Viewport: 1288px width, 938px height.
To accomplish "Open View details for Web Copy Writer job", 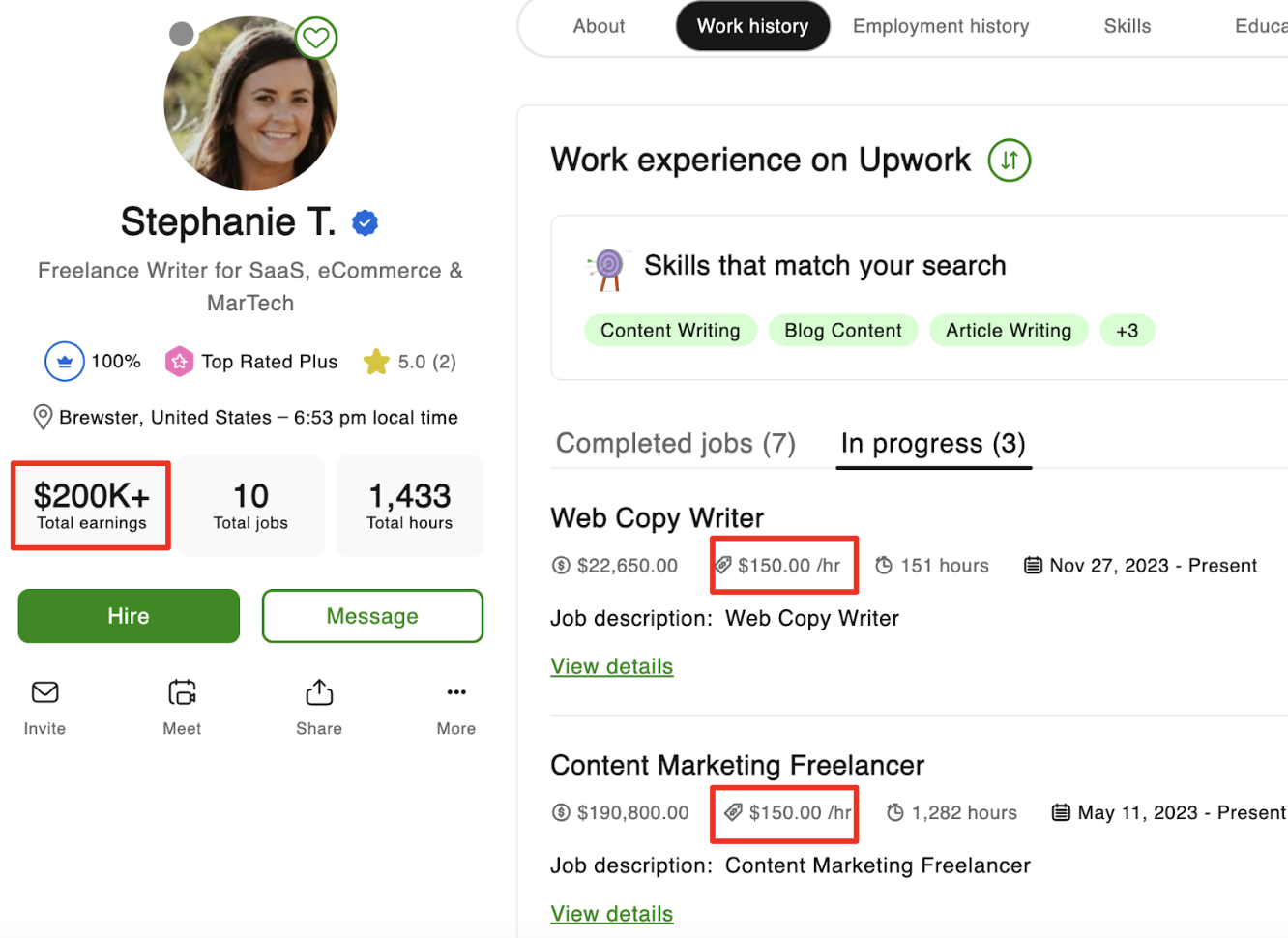I will 611,665.
